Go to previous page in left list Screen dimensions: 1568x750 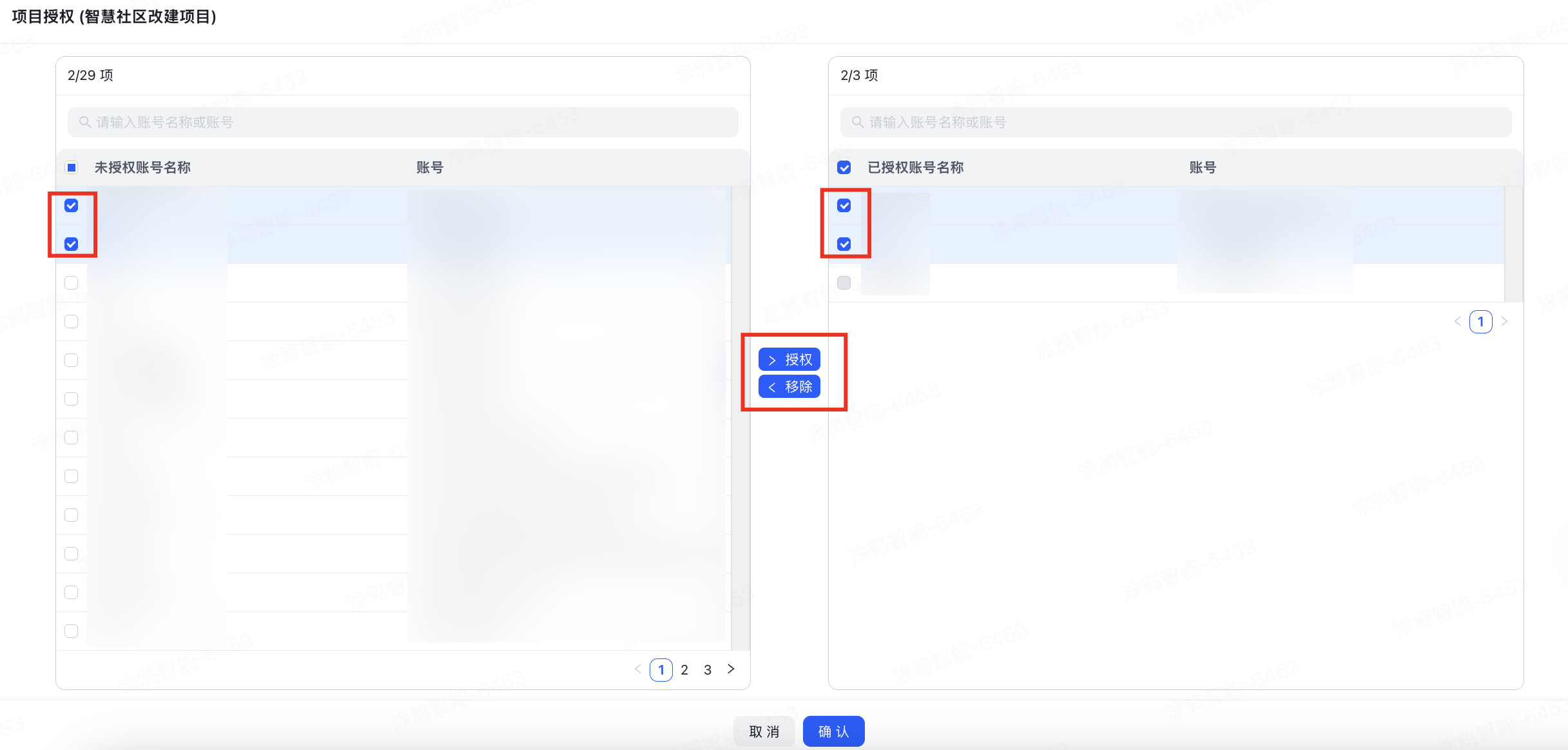pos(637,669)
